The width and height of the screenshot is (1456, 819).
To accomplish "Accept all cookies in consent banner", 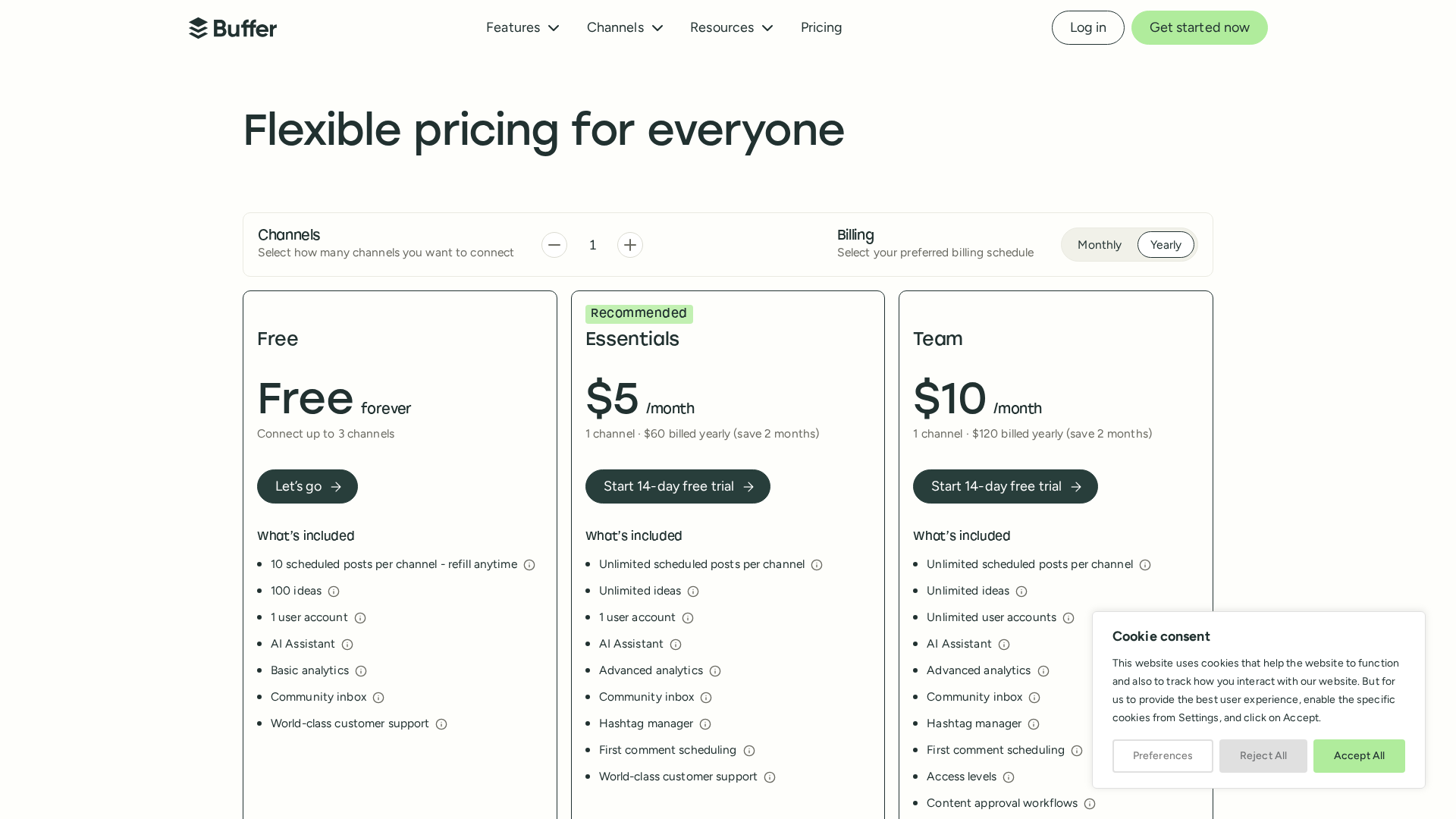I will coord(1359,756).
